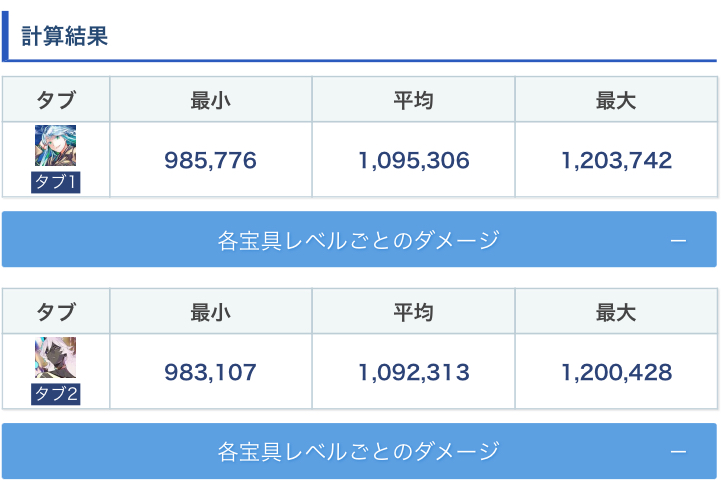Viewport: 727px width, 504px height.
Task: Collapse damage section via minus icon under Tab 1
Action: (678, 240)
